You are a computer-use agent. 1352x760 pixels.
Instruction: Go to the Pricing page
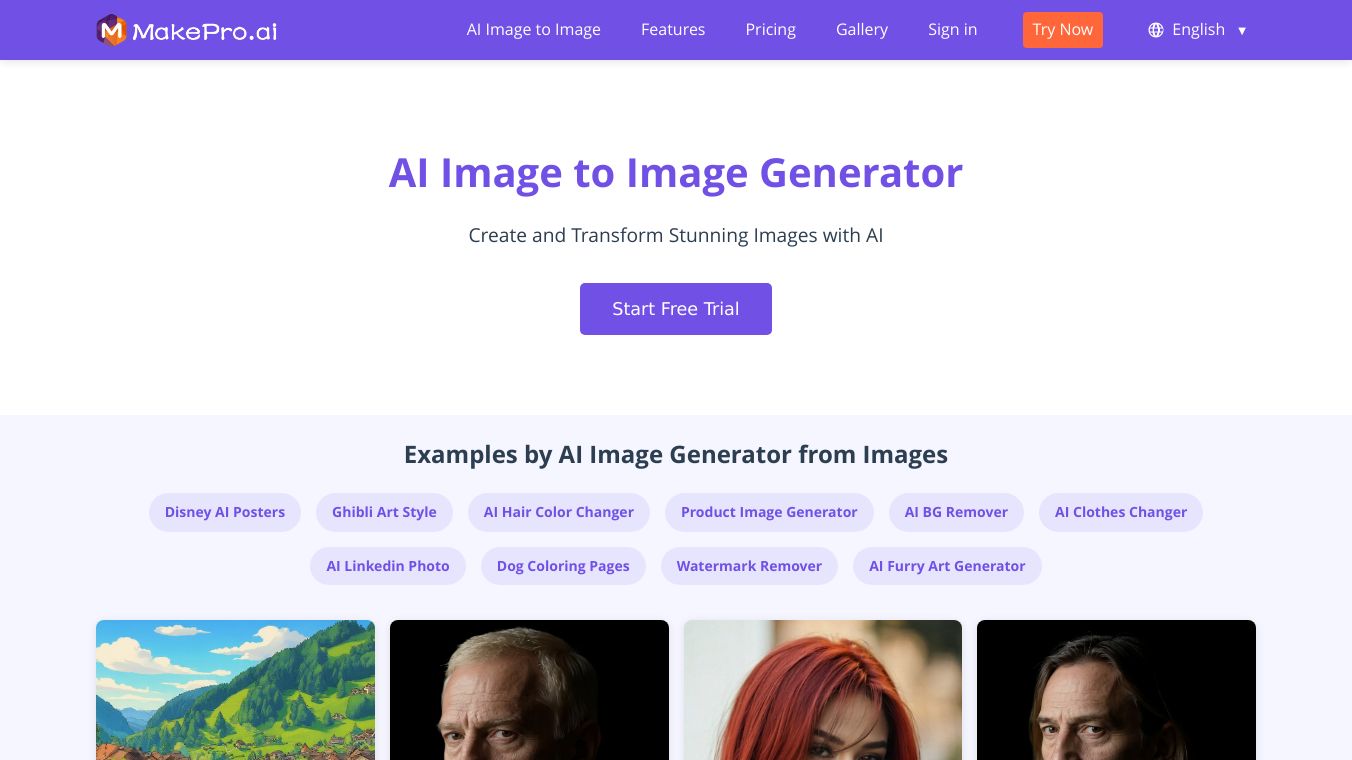coord(770,30)
